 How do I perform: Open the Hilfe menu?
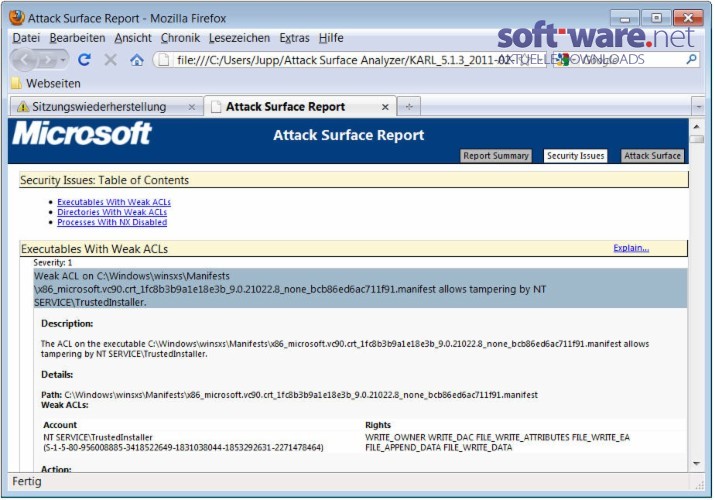[331, 38]
